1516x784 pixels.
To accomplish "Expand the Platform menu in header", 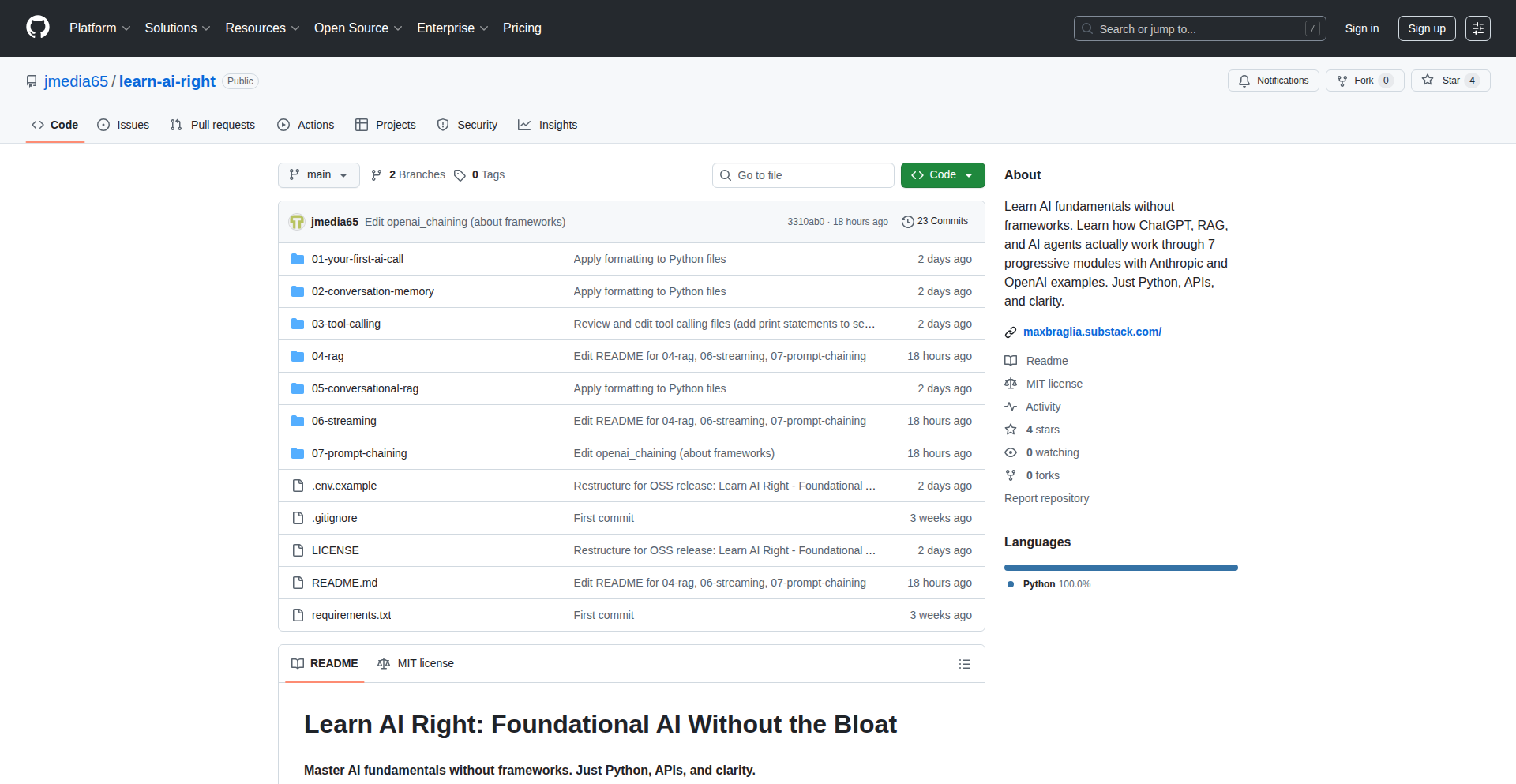I will pyautogui.click(x=99, y=28).
